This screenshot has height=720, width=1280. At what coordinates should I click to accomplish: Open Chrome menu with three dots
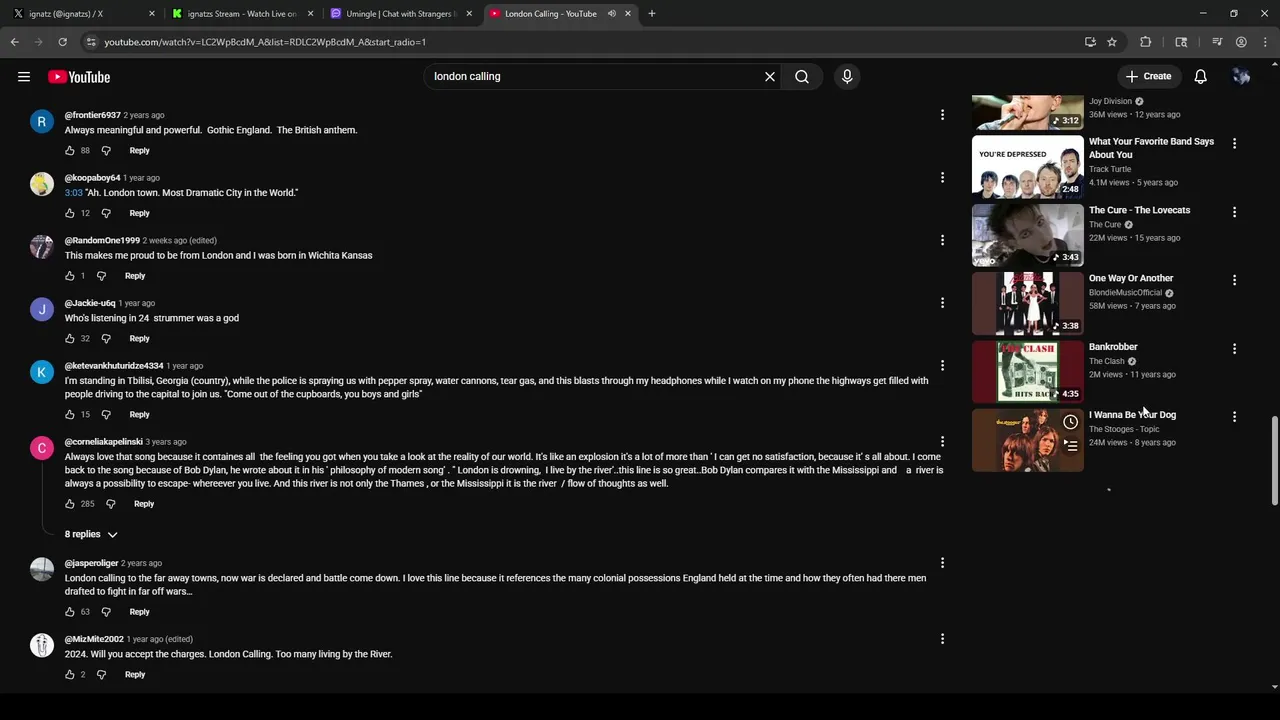tap(1266, 42)
